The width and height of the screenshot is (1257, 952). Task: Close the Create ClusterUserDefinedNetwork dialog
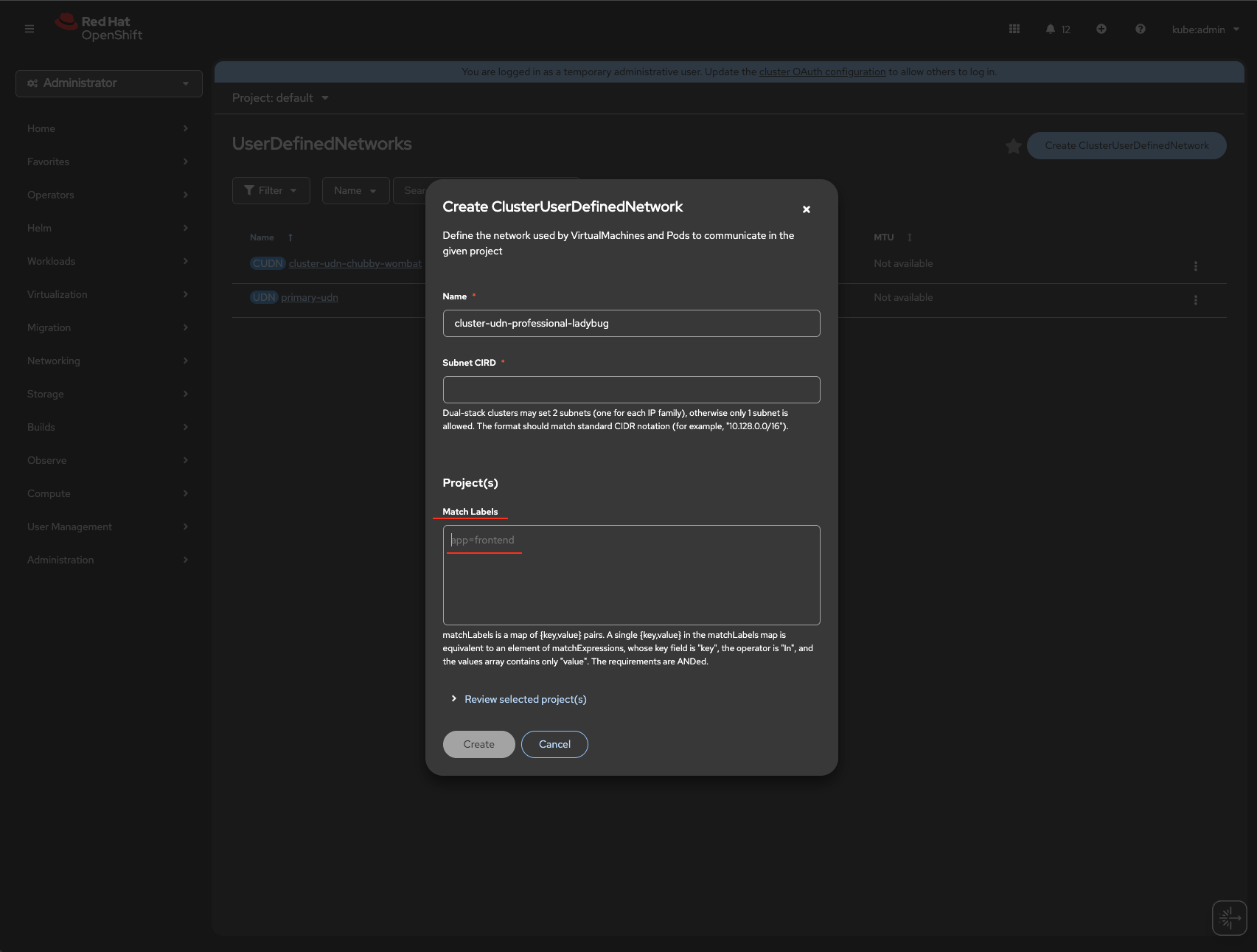tap(807, 209)
